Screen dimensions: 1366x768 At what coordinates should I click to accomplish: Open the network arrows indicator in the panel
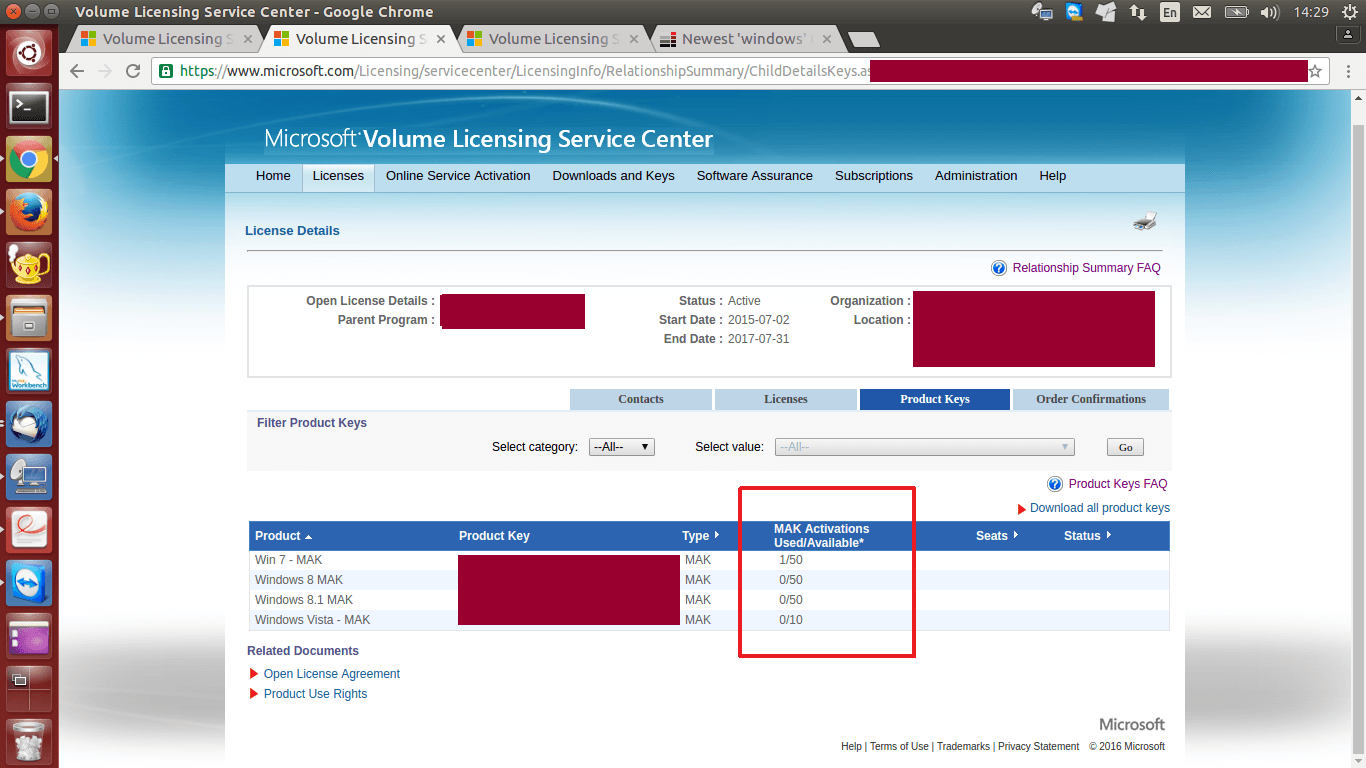(x=1138, y=12)
